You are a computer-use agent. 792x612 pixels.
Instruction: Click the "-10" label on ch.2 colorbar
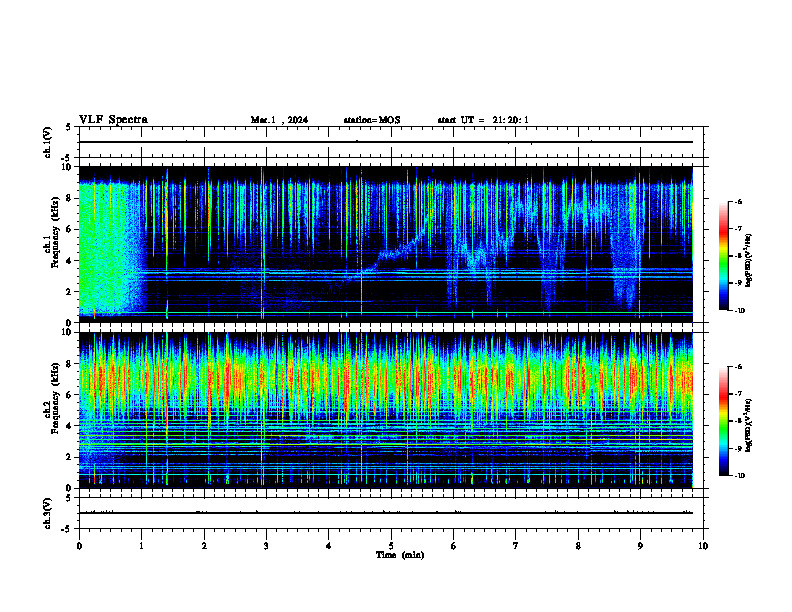click(x=740, y=475)
